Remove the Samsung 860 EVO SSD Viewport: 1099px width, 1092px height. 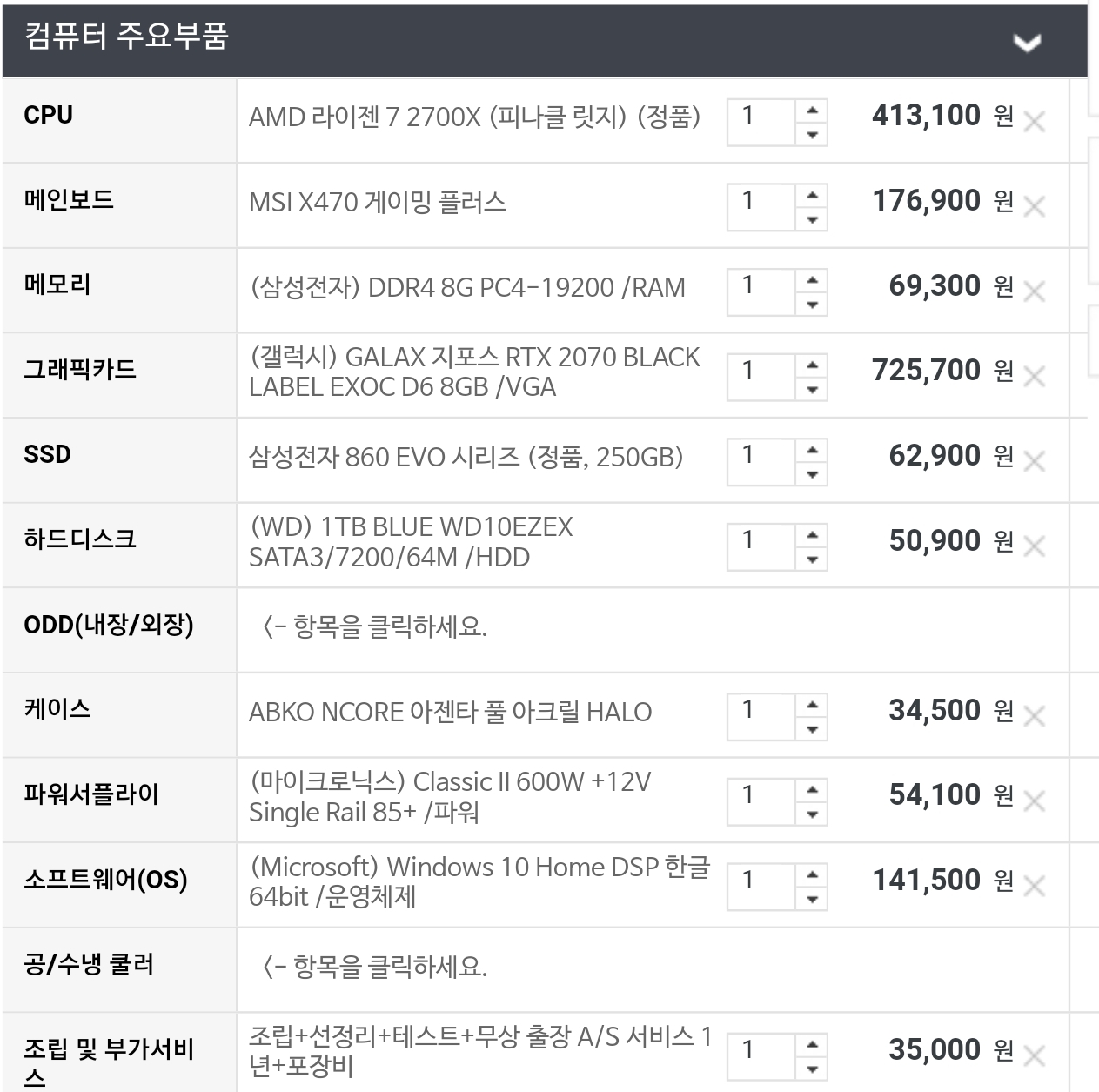click(1034, 461)
